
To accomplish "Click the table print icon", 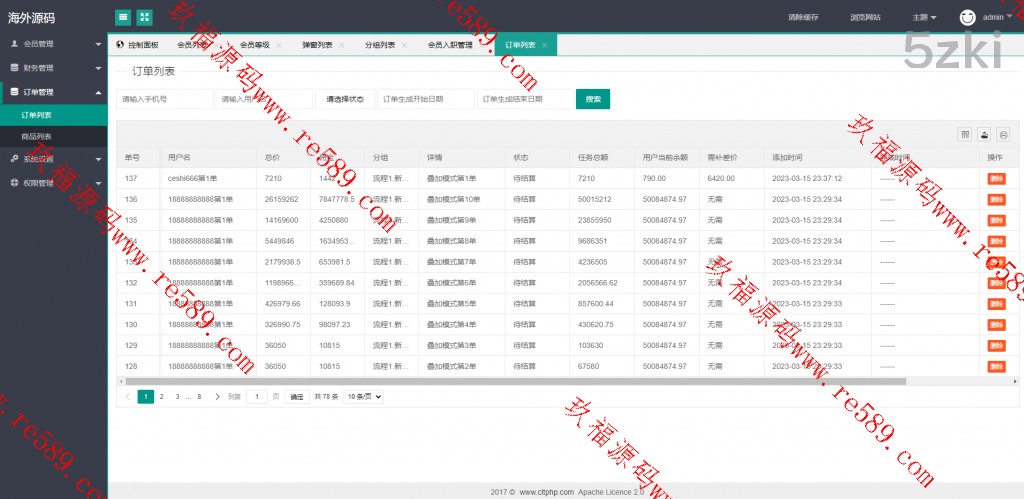I will [1003, 134].
